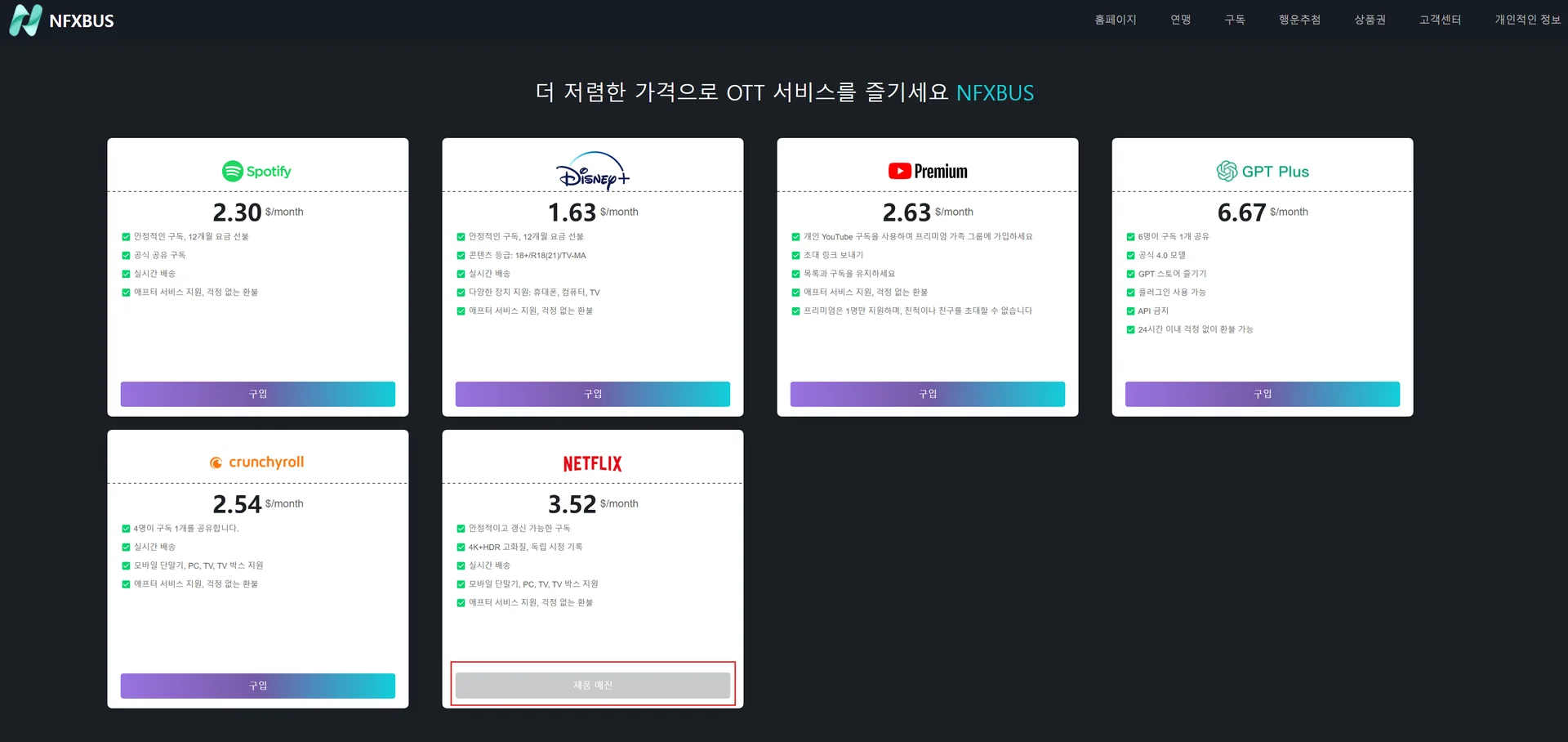Click the GPT Plus price '6.67'
Image resolution: width=1568 pixels, height=742 pixels.
tap(1241, 212)
